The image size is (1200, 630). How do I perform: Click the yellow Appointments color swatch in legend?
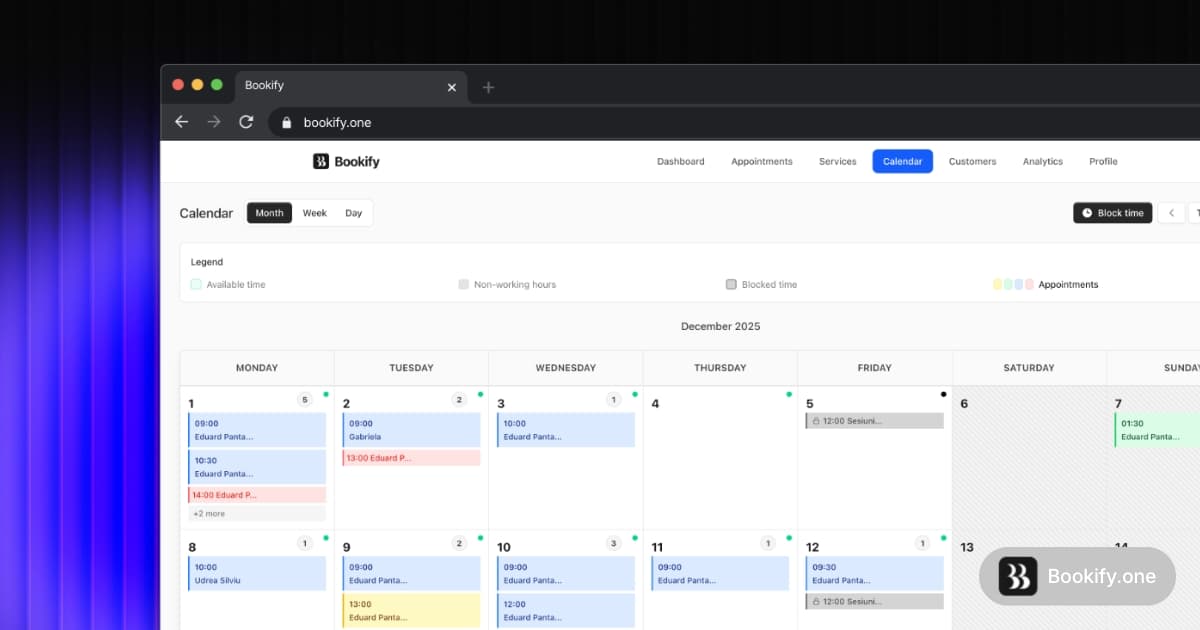pyautogui.click(x=996, y=284)
